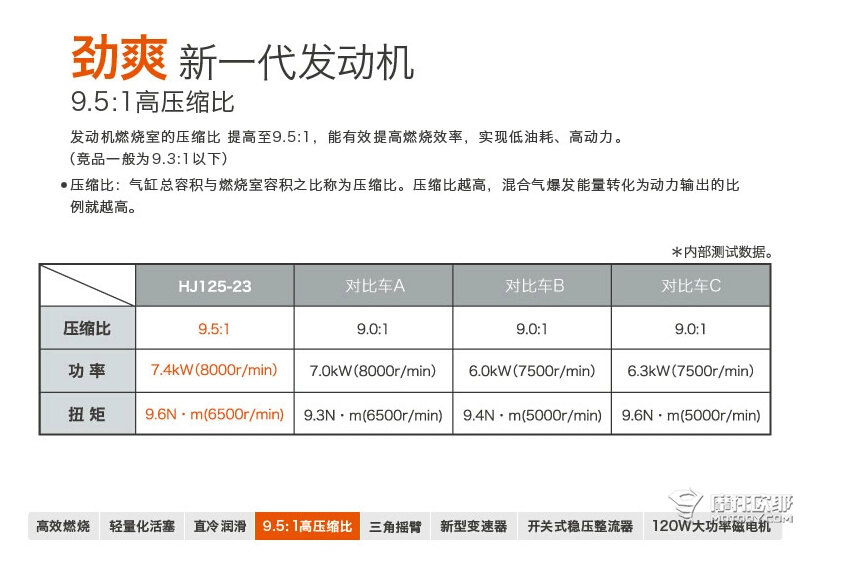The height and width of the screenshot is (562, 847).
Task: Click the 9.4N·m(5000r/min) cell
Action: click(532, 414)
